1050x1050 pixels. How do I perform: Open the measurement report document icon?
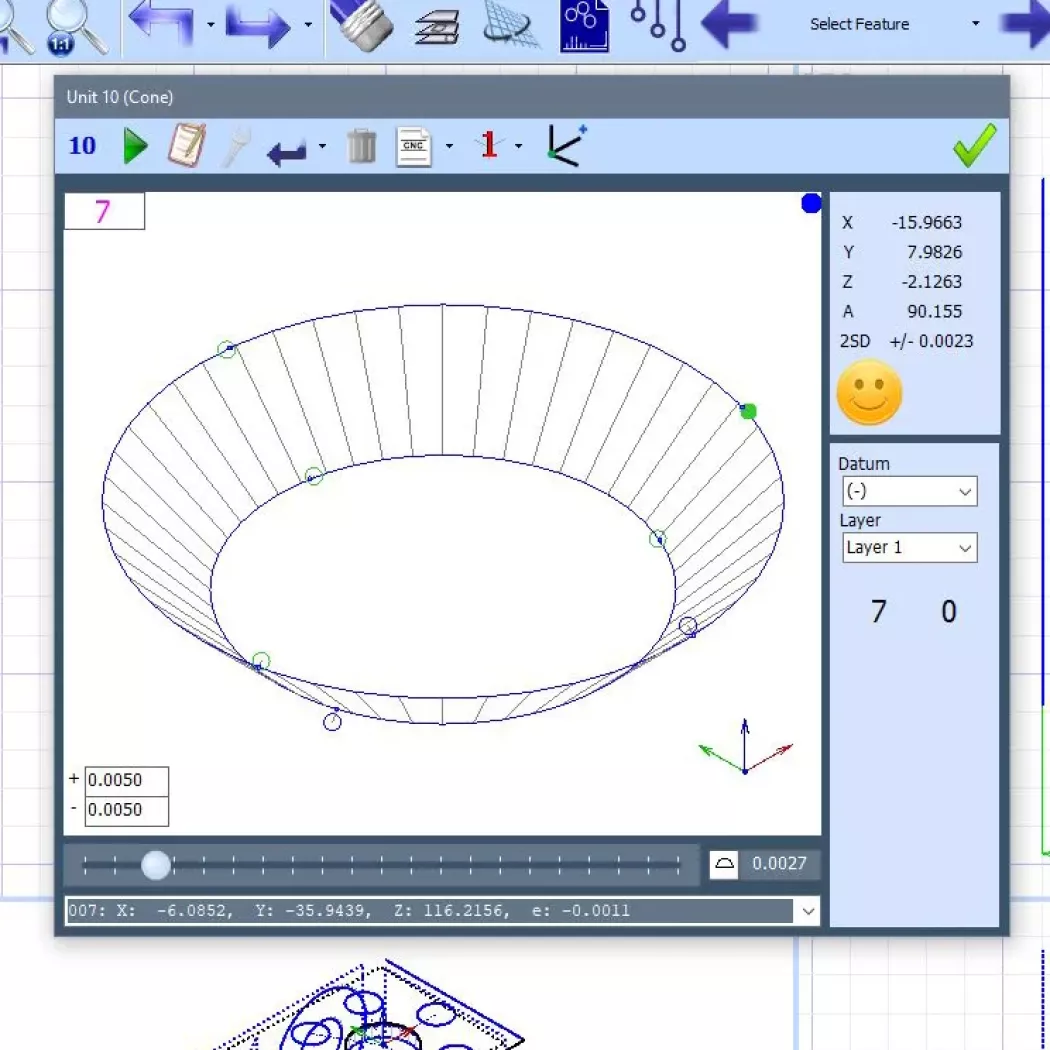coord(584,27)
